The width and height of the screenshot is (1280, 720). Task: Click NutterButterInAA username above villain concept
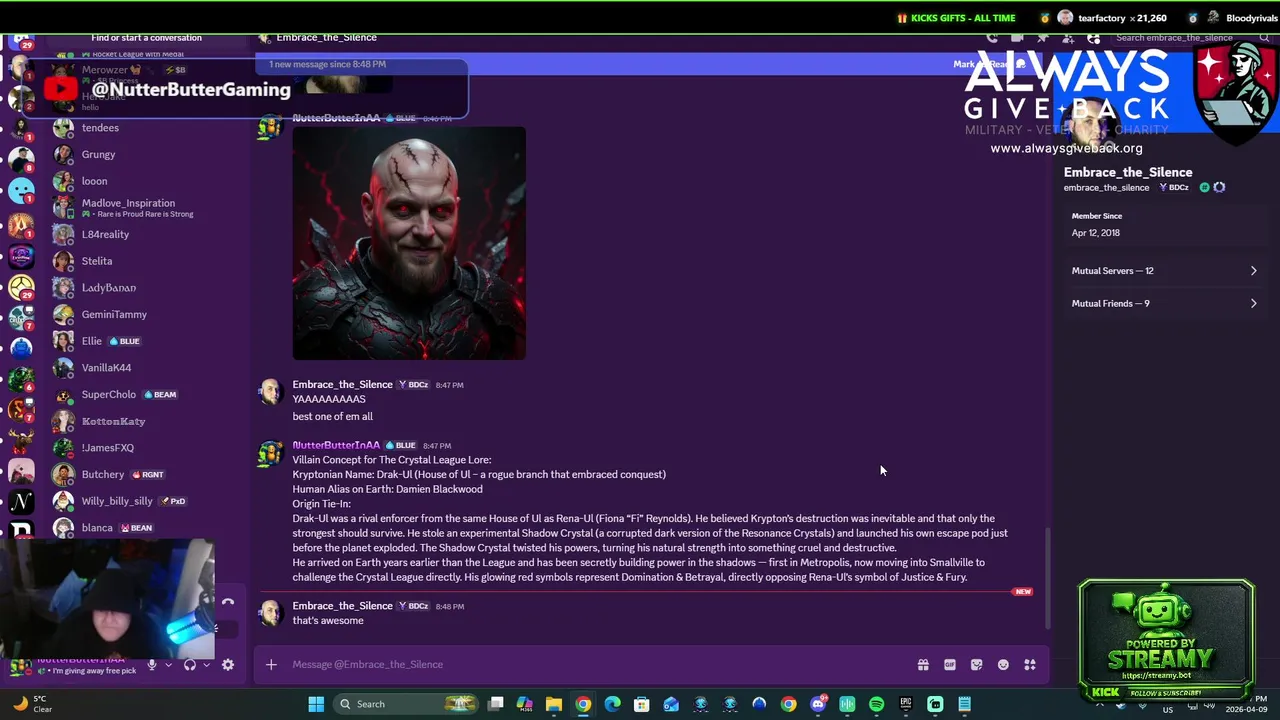[x=336, y=446]
